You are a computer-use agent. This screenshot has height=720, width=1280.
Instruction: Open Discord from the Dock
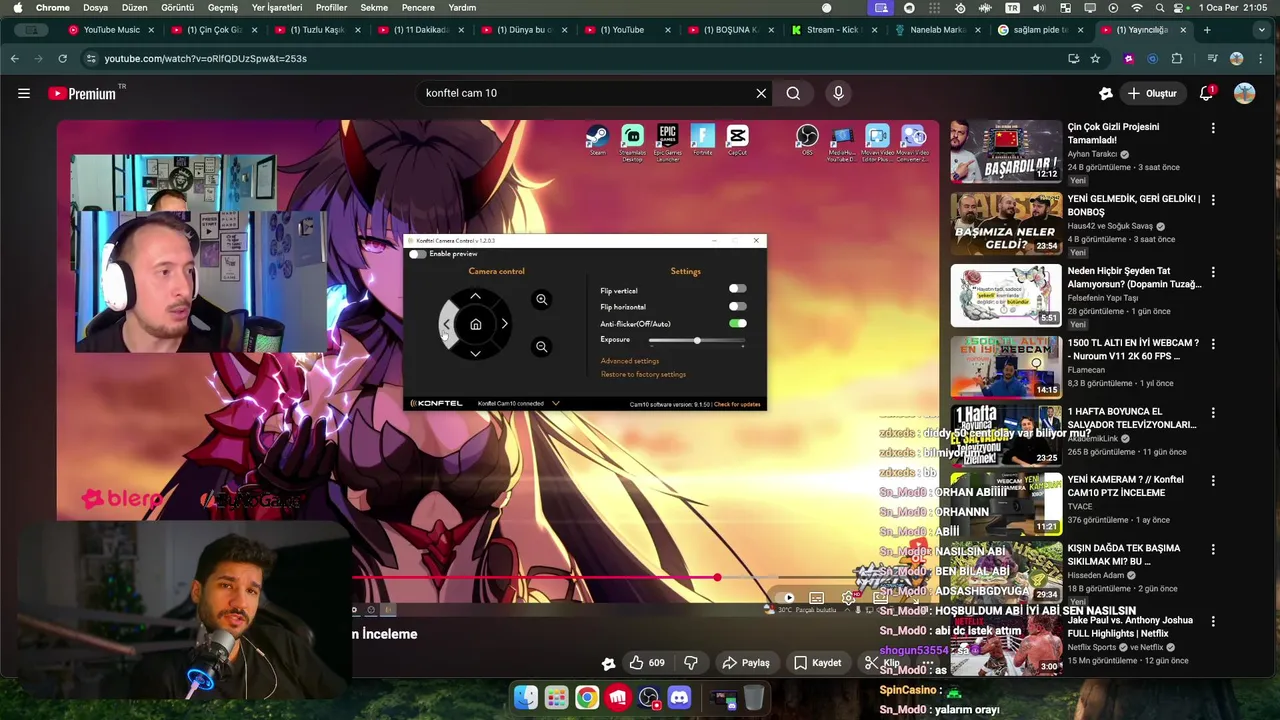click(680, 697)
